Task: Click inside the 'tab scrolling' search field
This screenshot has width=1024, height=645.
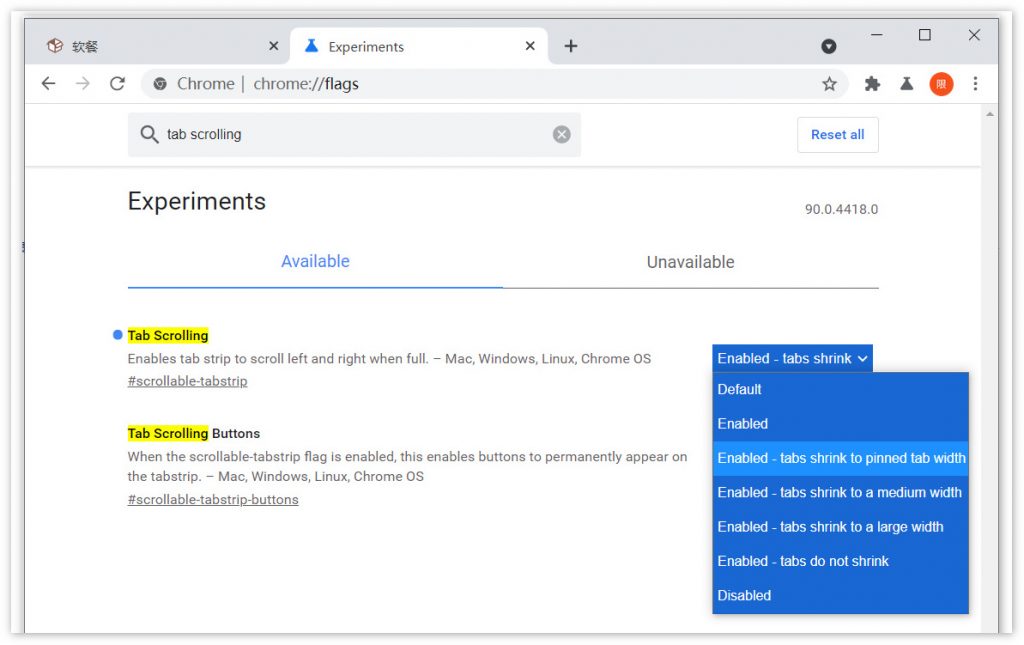Action: pos(350,134)
